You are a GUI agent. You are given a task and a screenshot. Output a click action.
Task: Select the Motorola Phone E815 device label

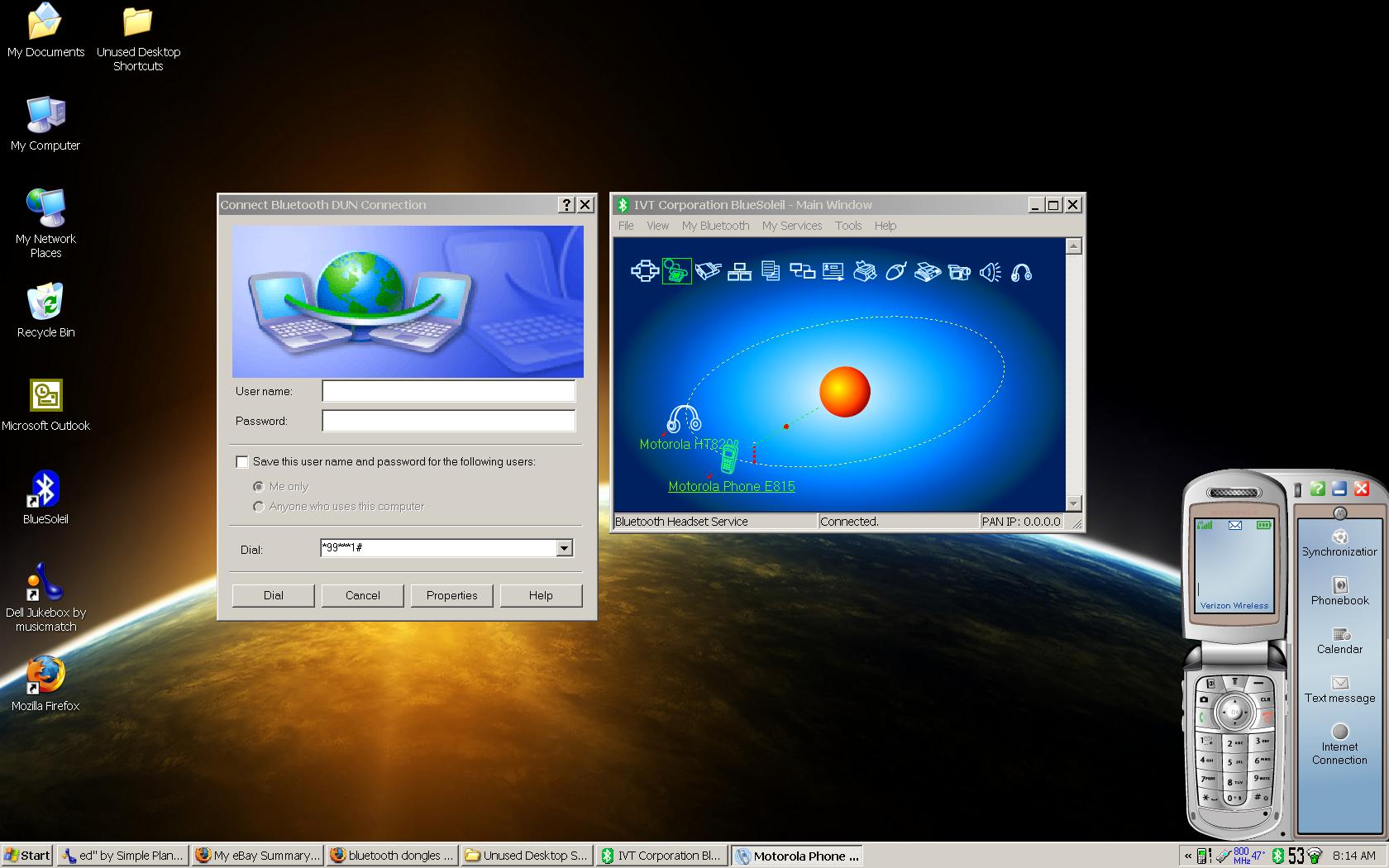732,486
